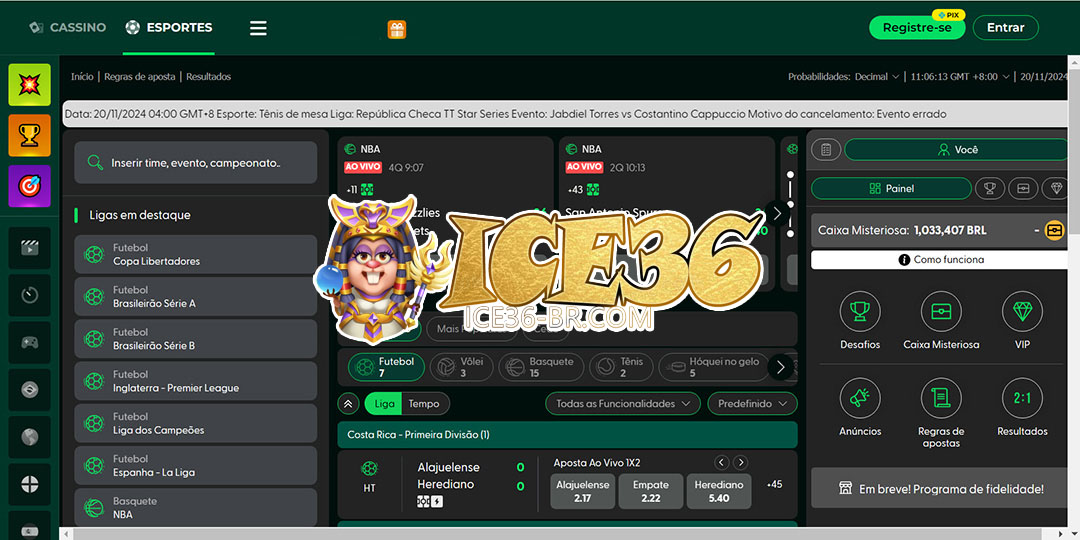The height and width of the screenshot is (540, 1080).
Task: Click the orange gift box icon
Action: point(397,29)
